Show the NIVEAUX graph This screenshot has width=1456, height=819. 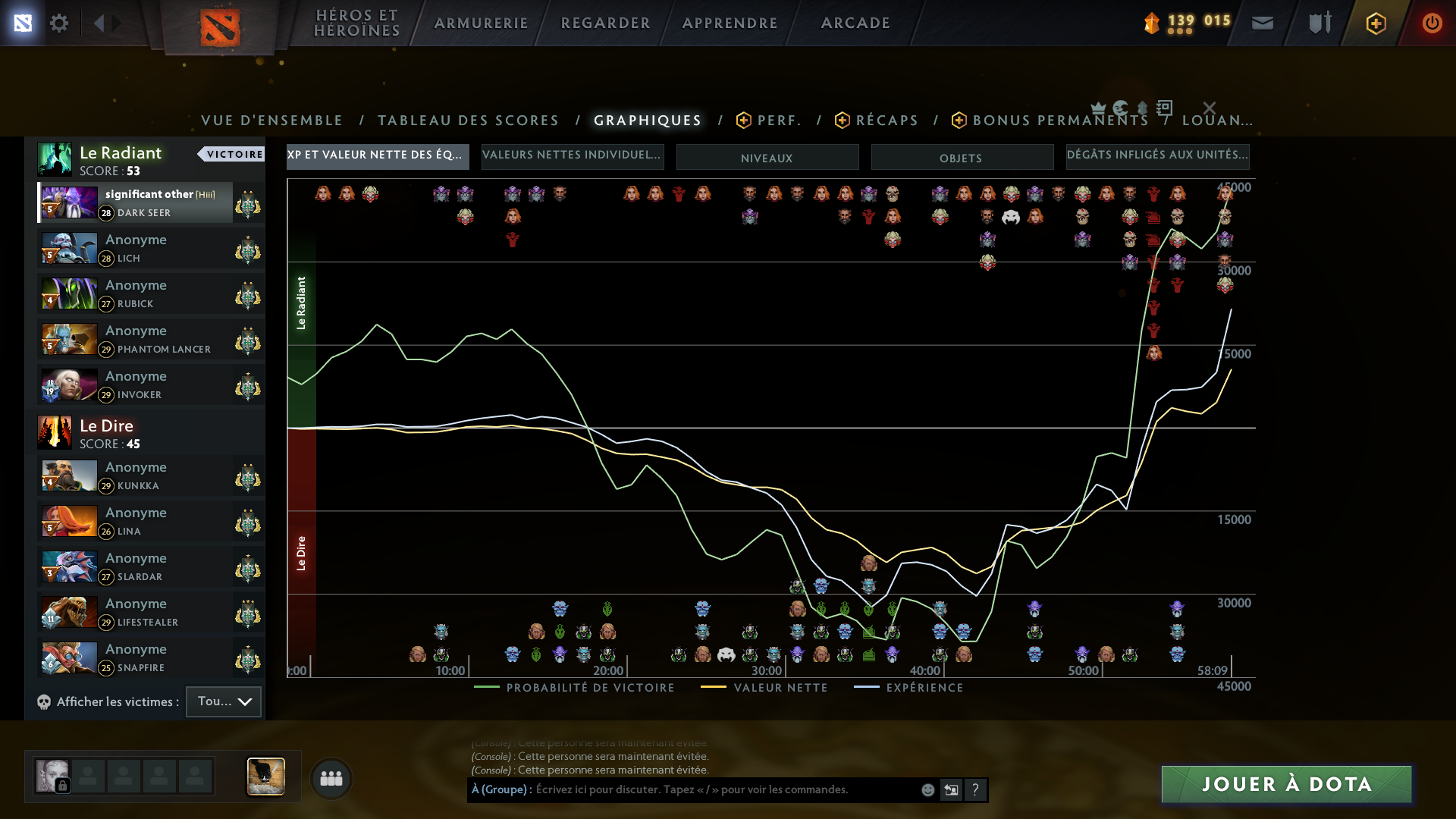(767, 157)
